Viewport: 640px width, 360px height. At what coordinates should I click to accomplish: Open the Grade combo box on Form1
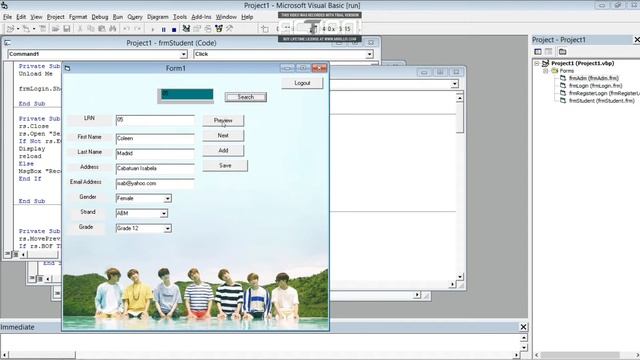167,229
